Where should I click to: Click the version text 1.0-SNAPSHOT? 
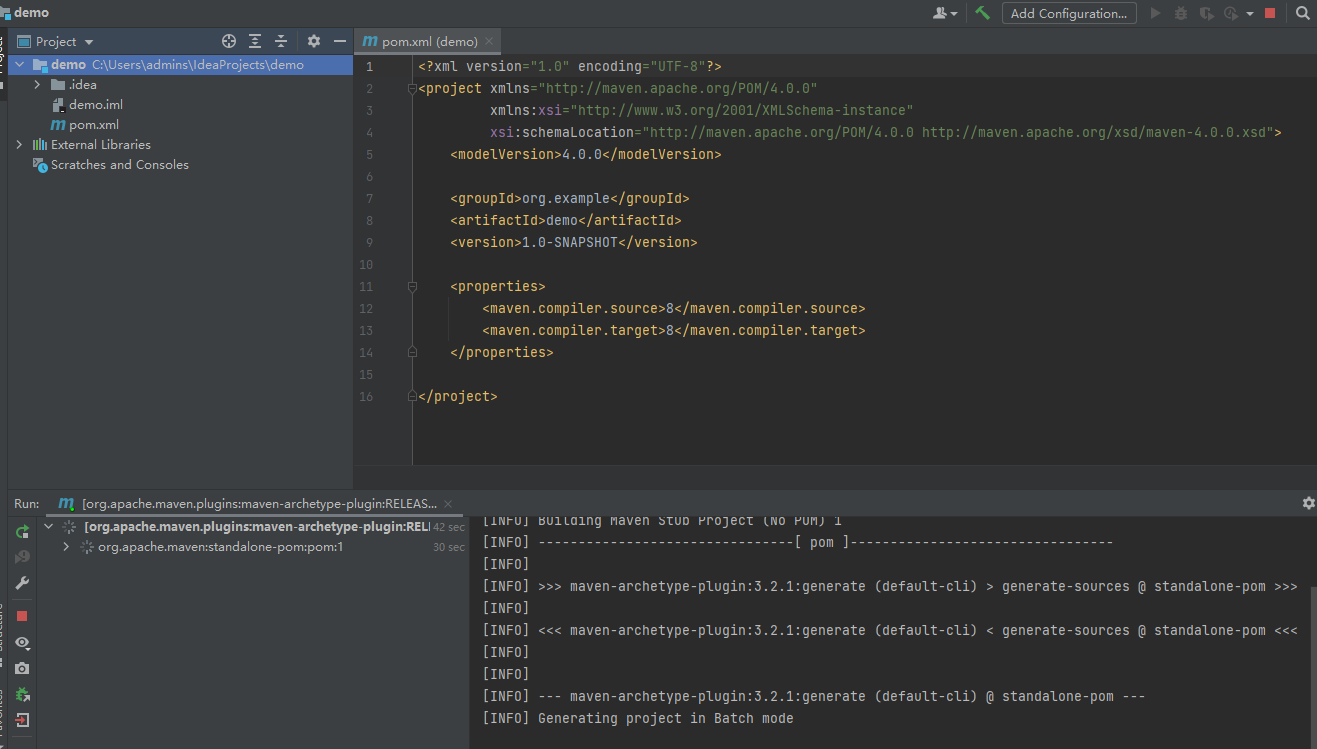[570, 242]
